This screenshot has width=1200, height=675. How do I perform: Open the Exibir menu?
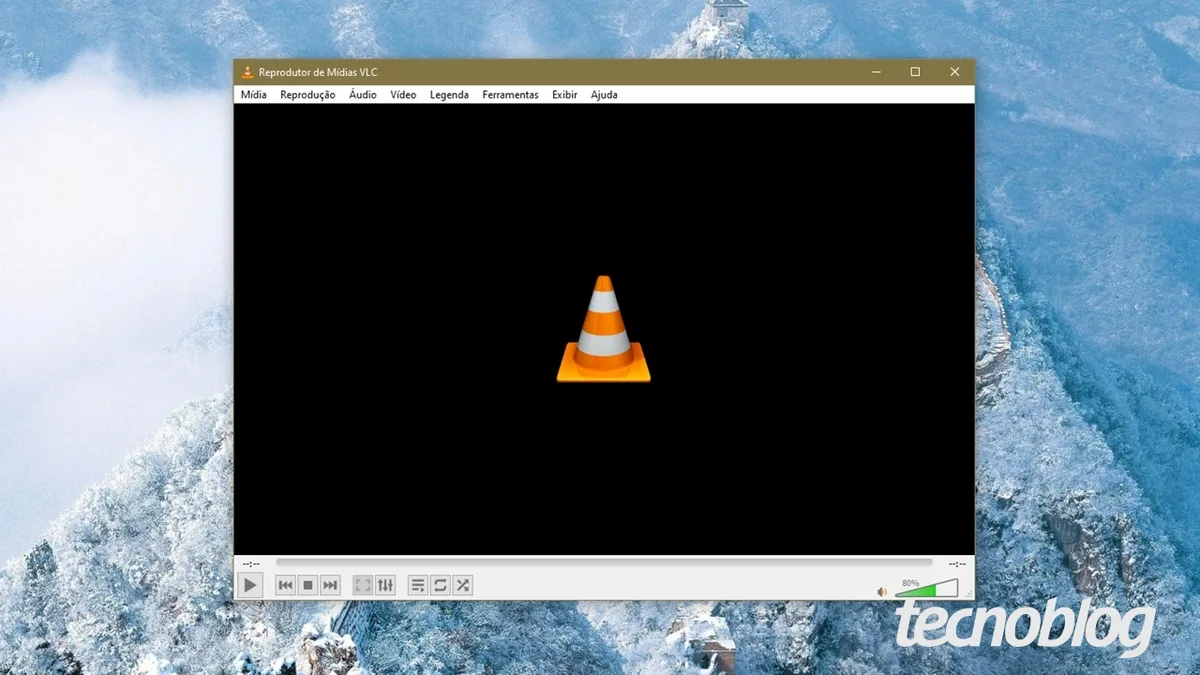[x=565, y=95]
